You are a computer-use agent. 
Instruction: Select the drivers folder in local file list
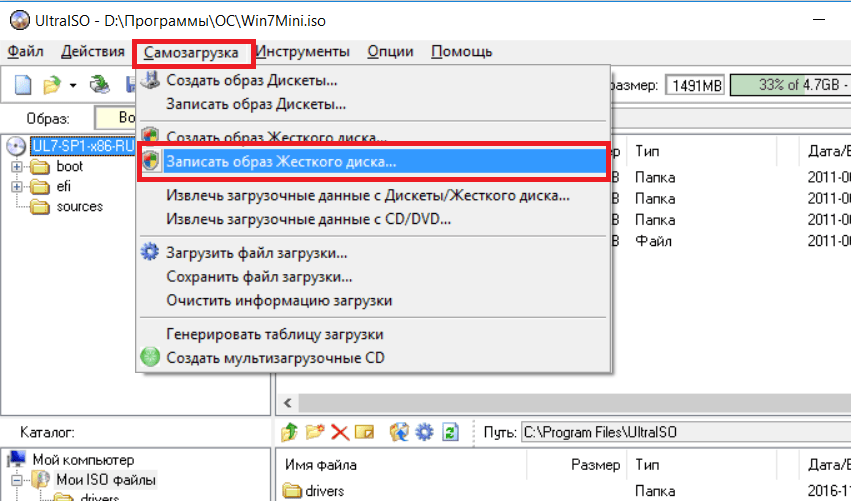click(x=325, y=491)
